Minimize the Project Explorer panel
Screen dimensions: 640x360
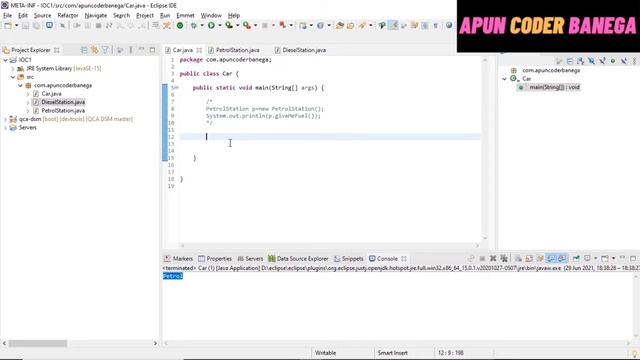[141, 50]
